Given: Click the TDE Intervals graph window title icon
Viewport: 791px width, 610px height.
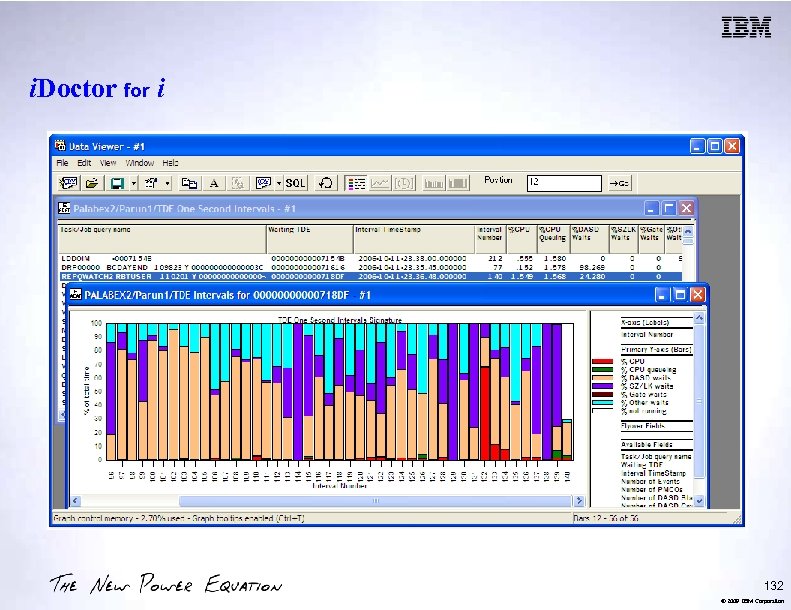Looking at the screenshot, I should [x=75, y=294].
